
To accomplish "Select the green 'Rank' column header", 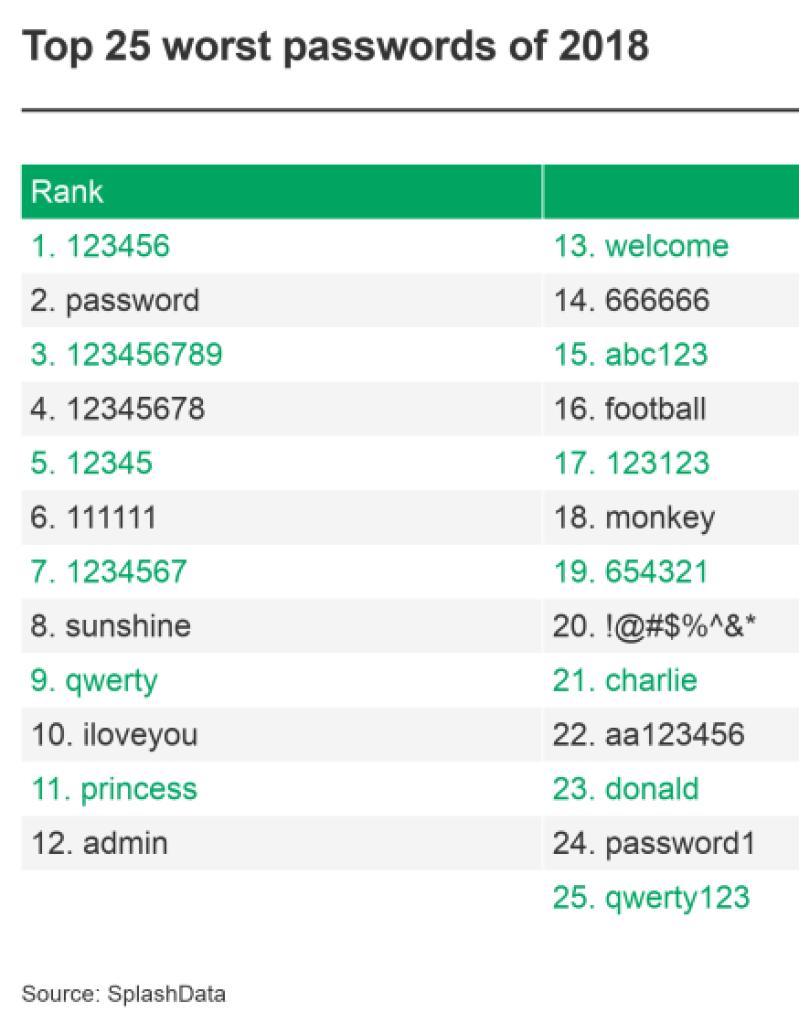I will click(x=67, y=191).
